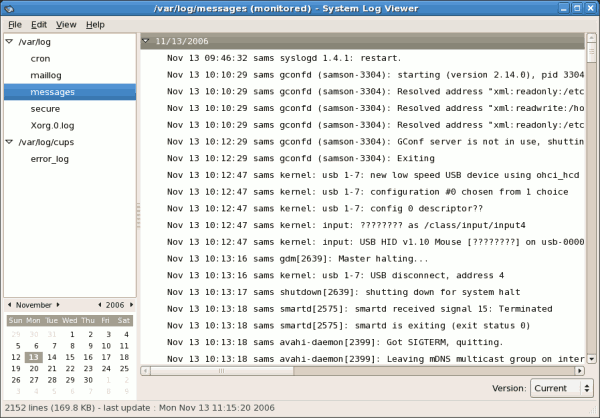Click the window menu icon in title bar

[x=9, y=9]
